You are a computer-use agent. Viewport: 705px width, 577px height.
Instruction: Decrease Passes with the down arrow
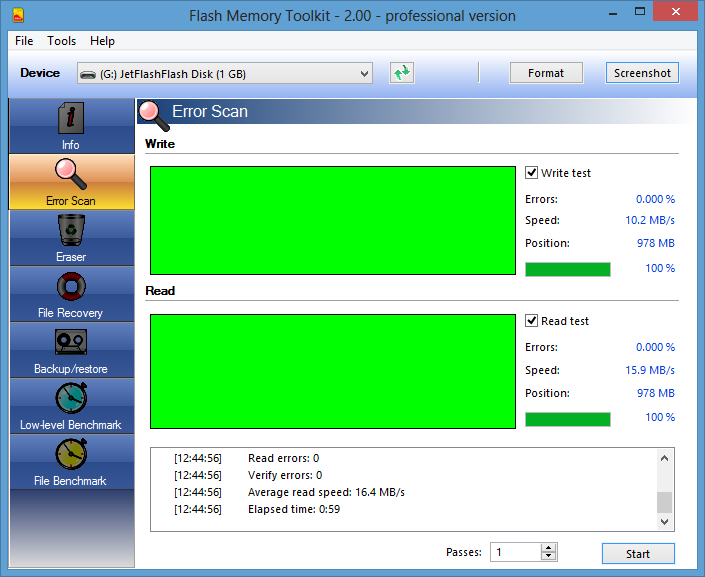point(548,557)
